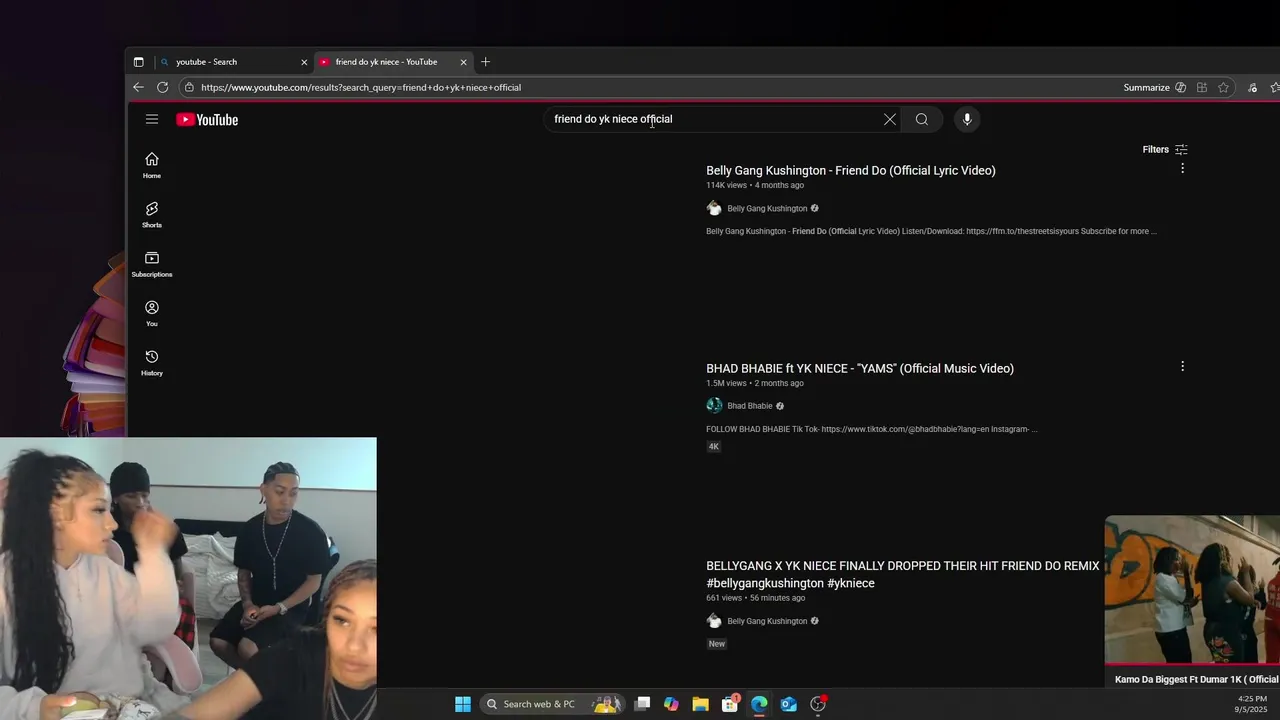Click the Bhad Bhabie channel avatar
Image resolution: width=1280 pixels, height=720 pixels.
click(x=714, y=405)
